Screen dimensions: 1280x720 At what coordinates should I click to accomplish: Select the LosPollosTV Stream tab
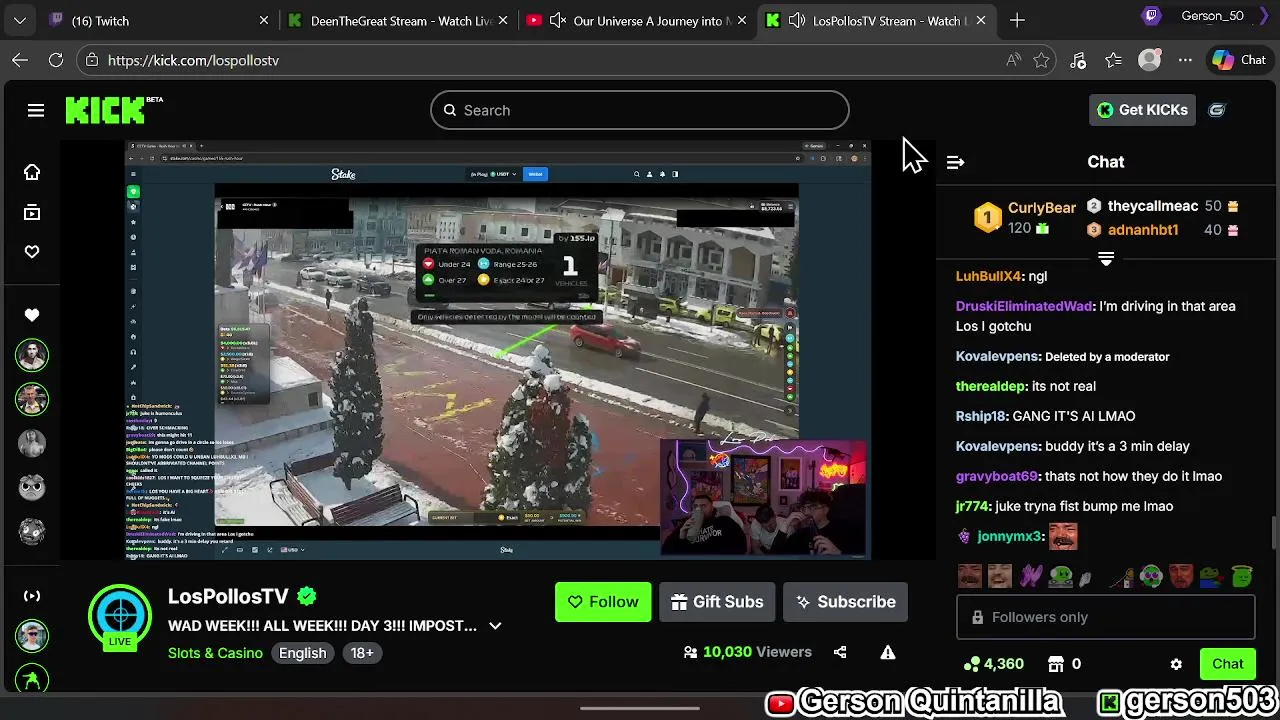pos(876,20)
